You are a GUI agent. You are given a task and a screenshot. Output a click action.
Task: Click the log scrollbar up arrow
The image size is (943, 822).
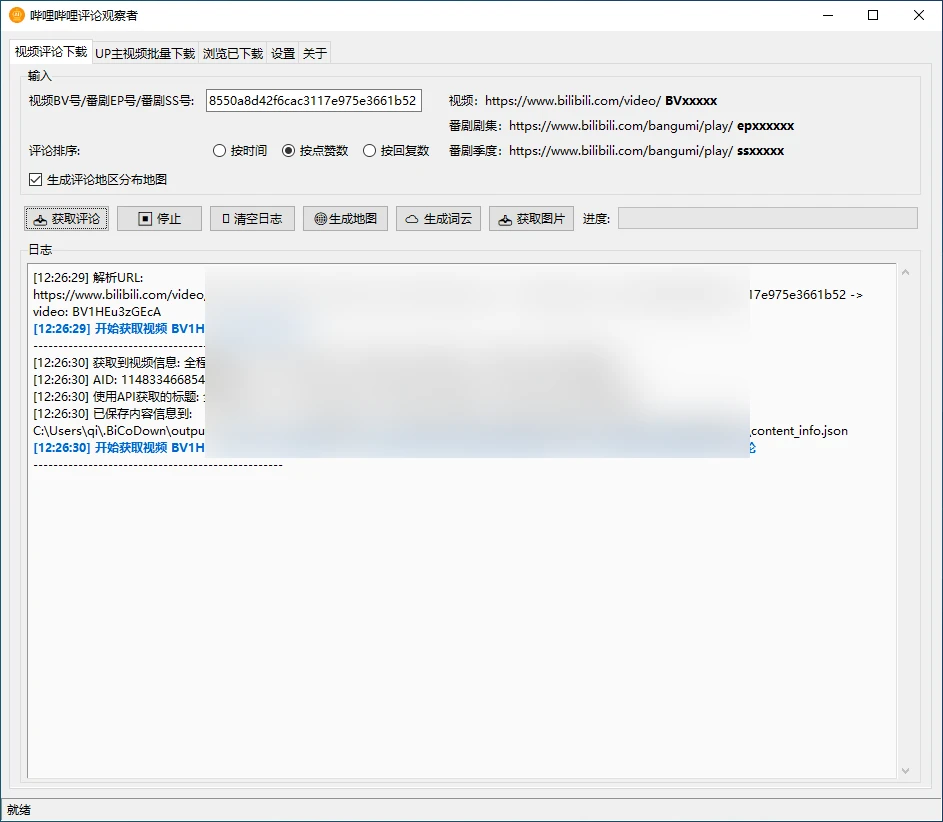(x=906, y=273)
